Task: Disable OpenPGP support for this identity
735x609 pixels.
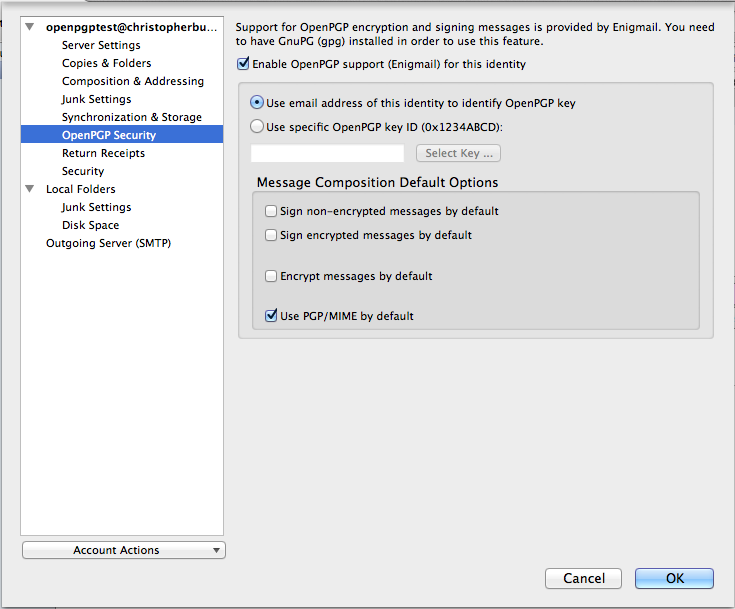Action: pyautogui.click(x=243, y=64)
